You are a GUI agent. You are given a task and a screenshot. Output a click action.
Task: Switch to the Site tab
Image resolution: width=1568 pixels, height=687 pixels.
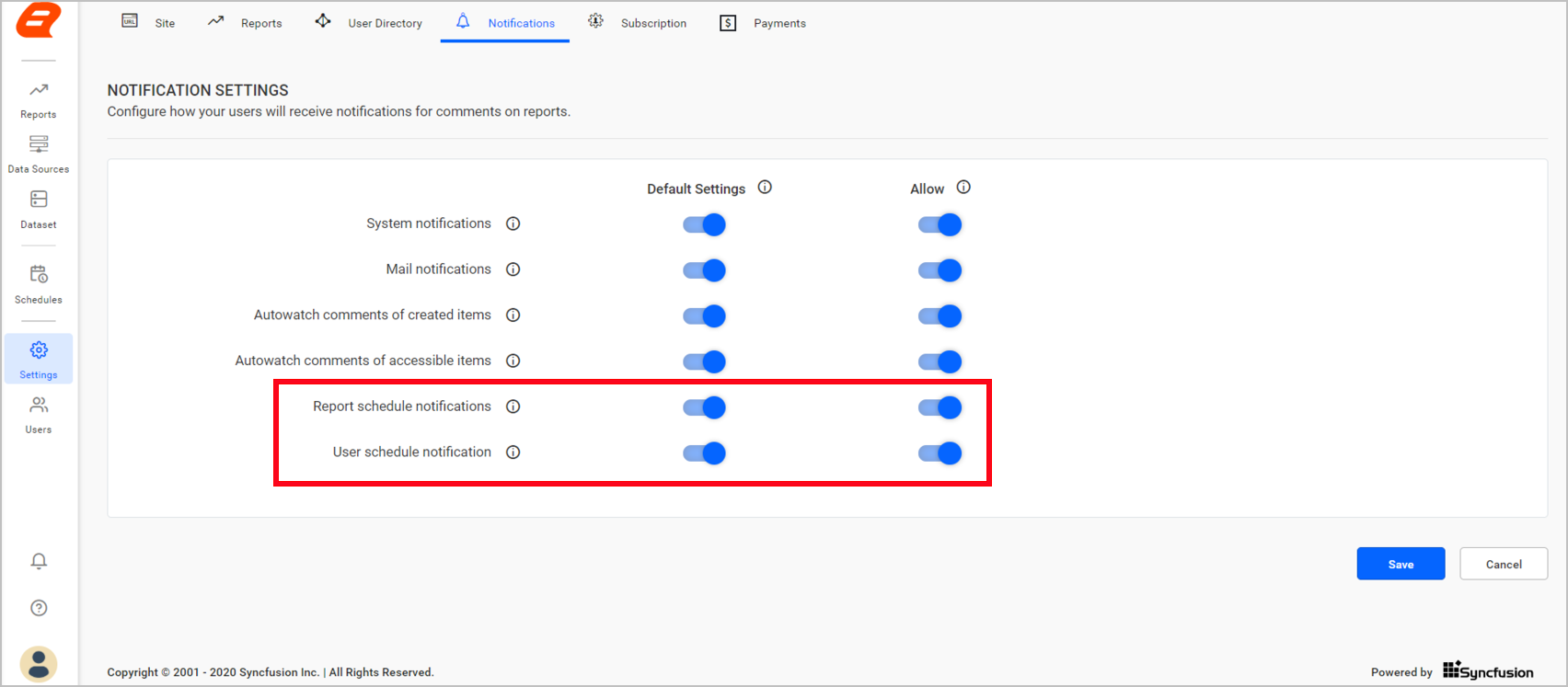[148, 22]
